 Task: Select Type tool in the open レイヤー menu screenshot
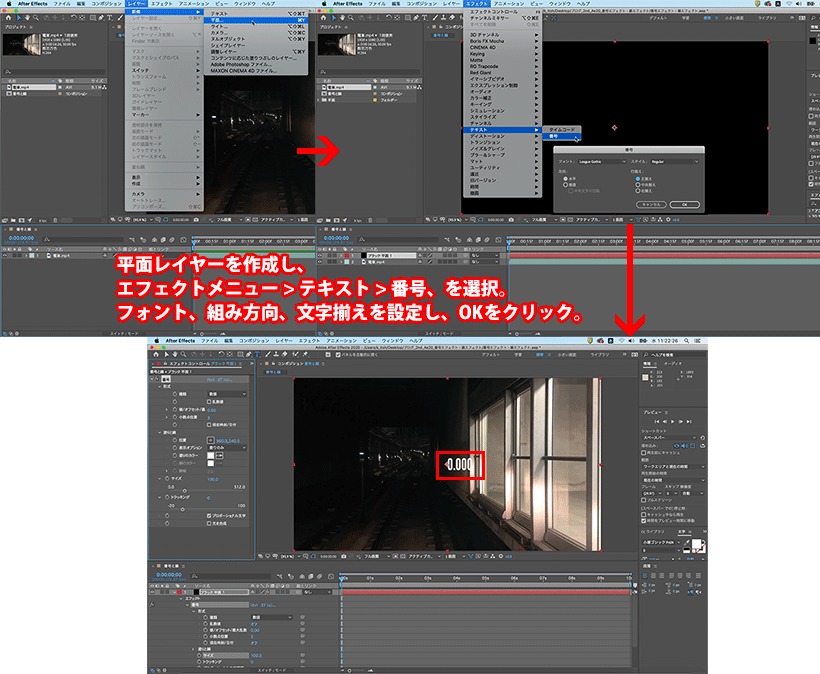[x=109, y=18]
